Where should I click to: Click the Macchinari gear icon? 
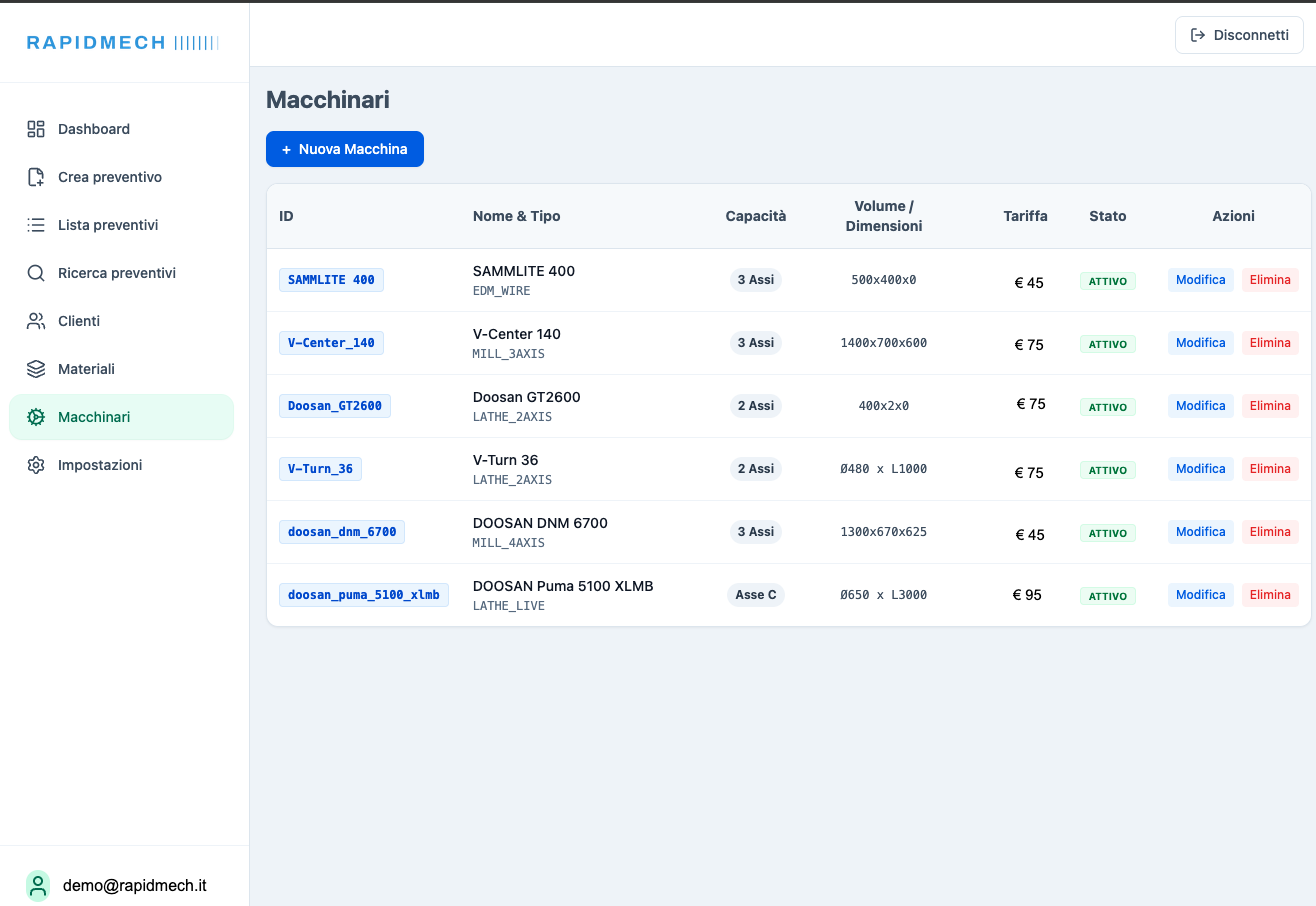pos(36,417)
